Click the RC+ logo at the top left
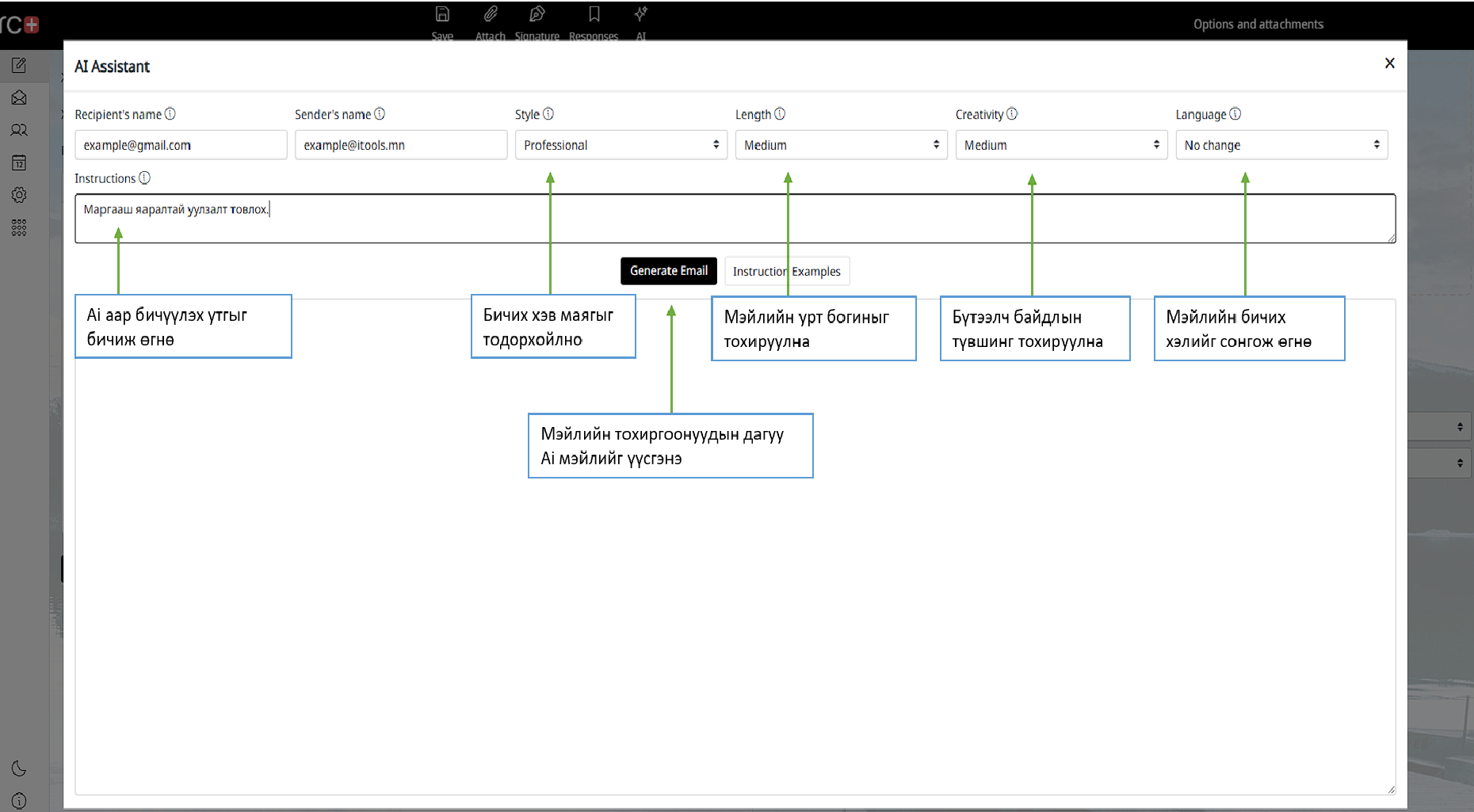1474x812 pixels. [x=20, y=25]
